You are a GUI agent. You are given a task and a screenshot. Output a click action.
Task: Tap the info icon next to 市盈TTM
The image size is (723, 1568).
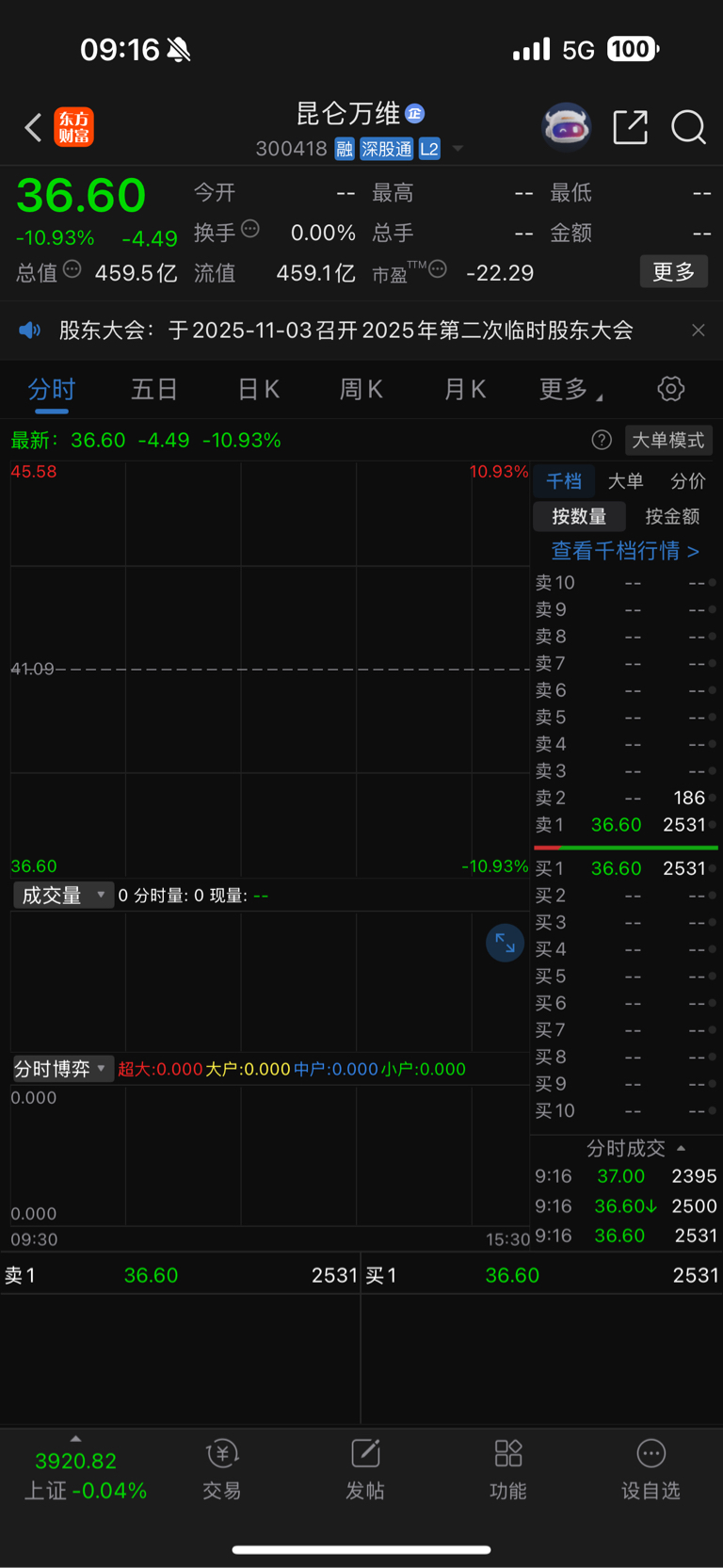click(x=438, y=269)
